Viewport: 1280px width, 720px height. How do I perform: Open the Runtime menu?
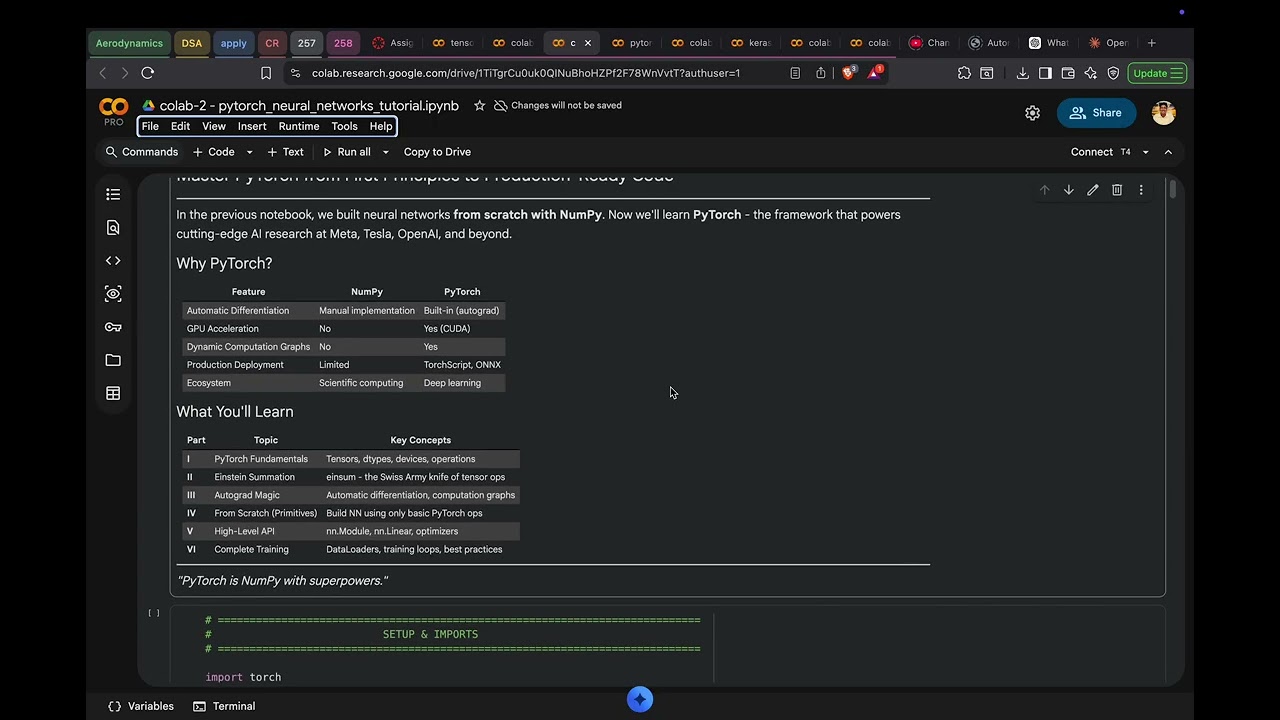[x=299, y=126]
